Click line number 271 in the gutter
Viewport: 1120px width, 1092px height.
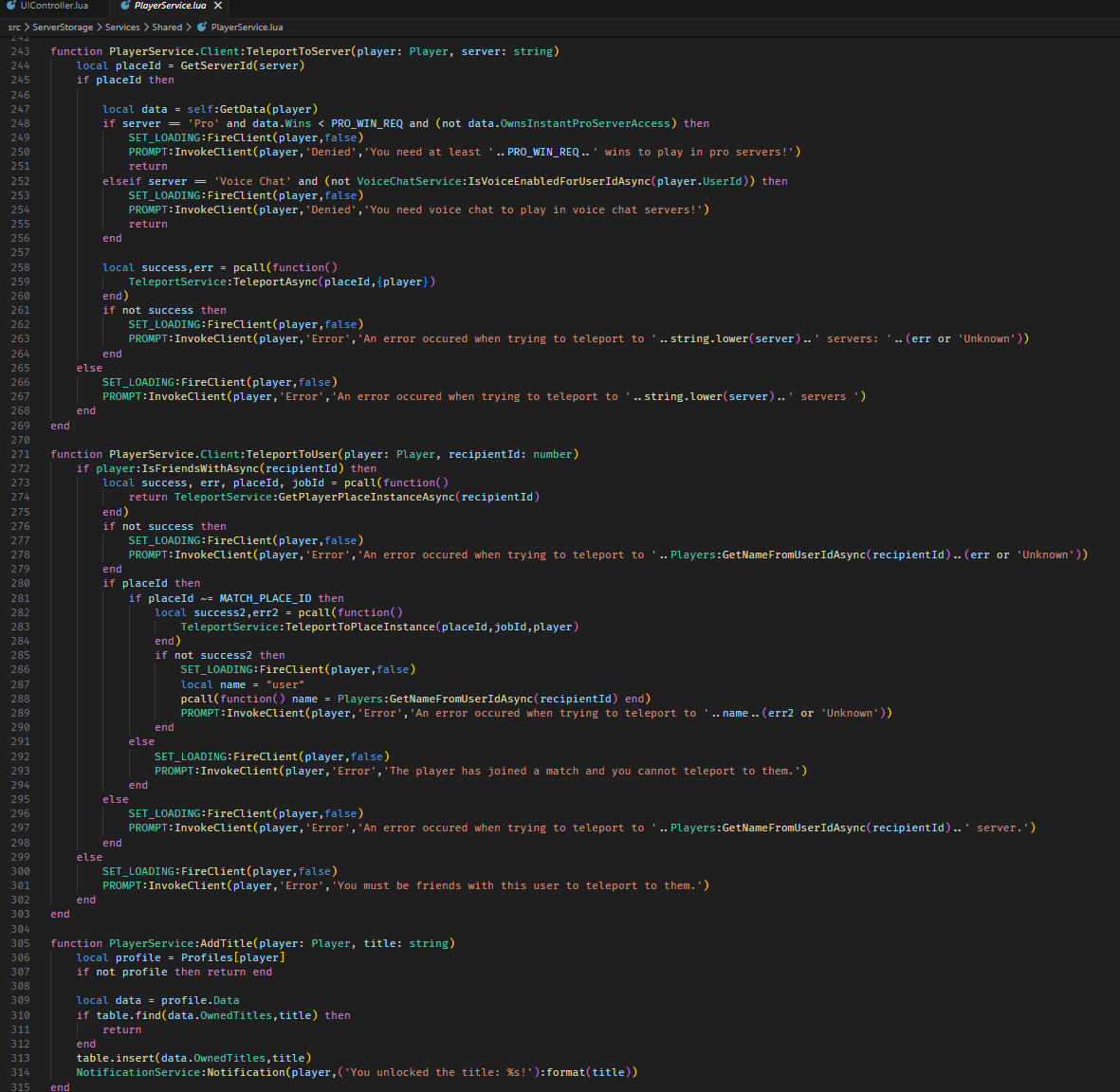click(x=20, y=454)
